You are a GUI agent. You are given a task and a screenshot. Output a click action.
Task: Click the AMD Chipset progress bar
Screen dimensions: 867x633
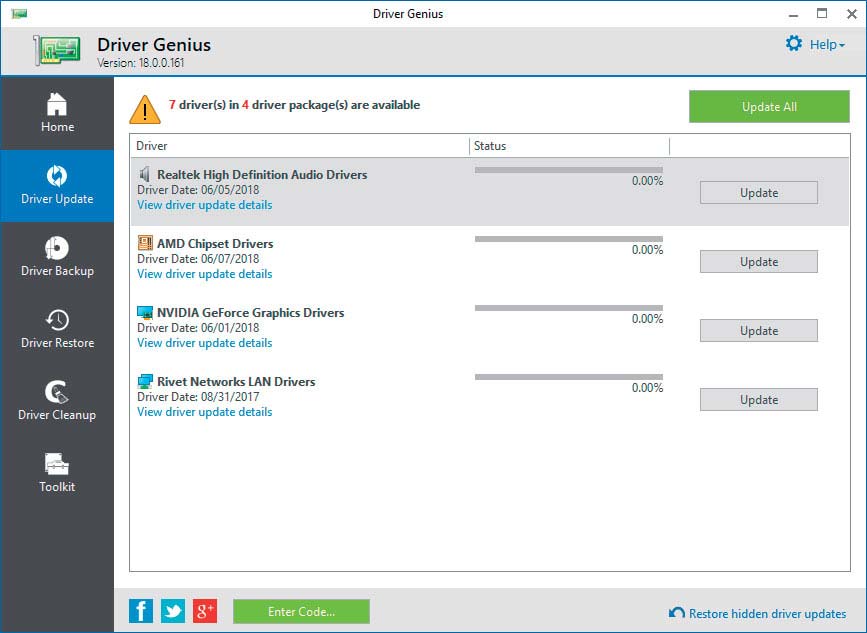click(x=568, y=239)
